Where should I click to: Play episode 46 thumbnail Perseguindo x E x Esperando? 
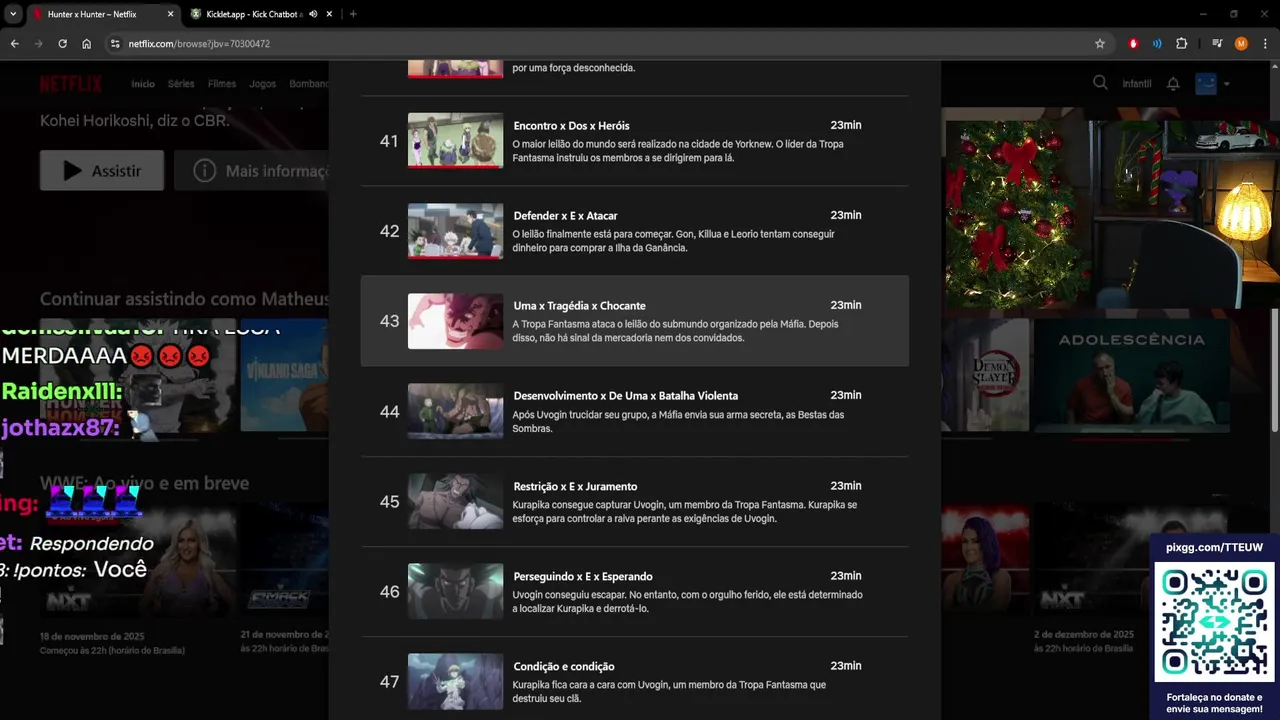(455, 591)
